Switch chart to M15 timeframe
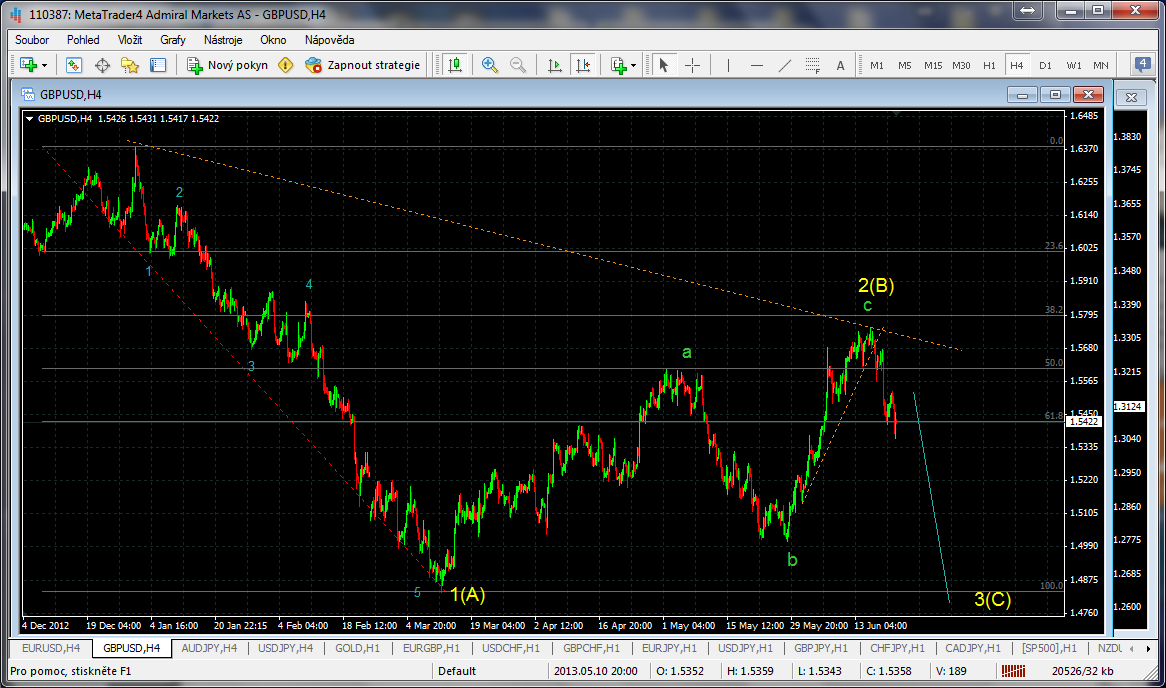The height and width of the screenshot is (688, 1166). tap(933, 65)
